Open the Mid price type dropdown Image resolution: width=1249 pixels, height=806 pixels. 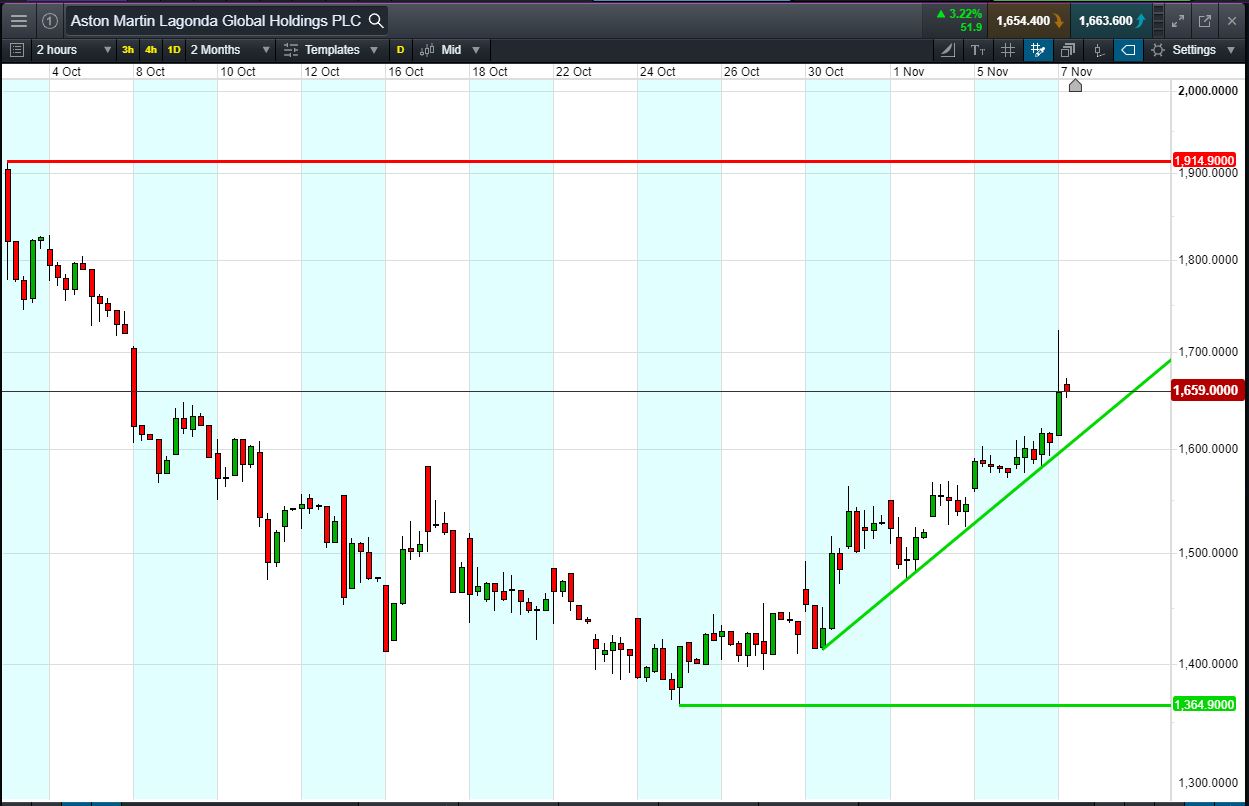point(450,49)
